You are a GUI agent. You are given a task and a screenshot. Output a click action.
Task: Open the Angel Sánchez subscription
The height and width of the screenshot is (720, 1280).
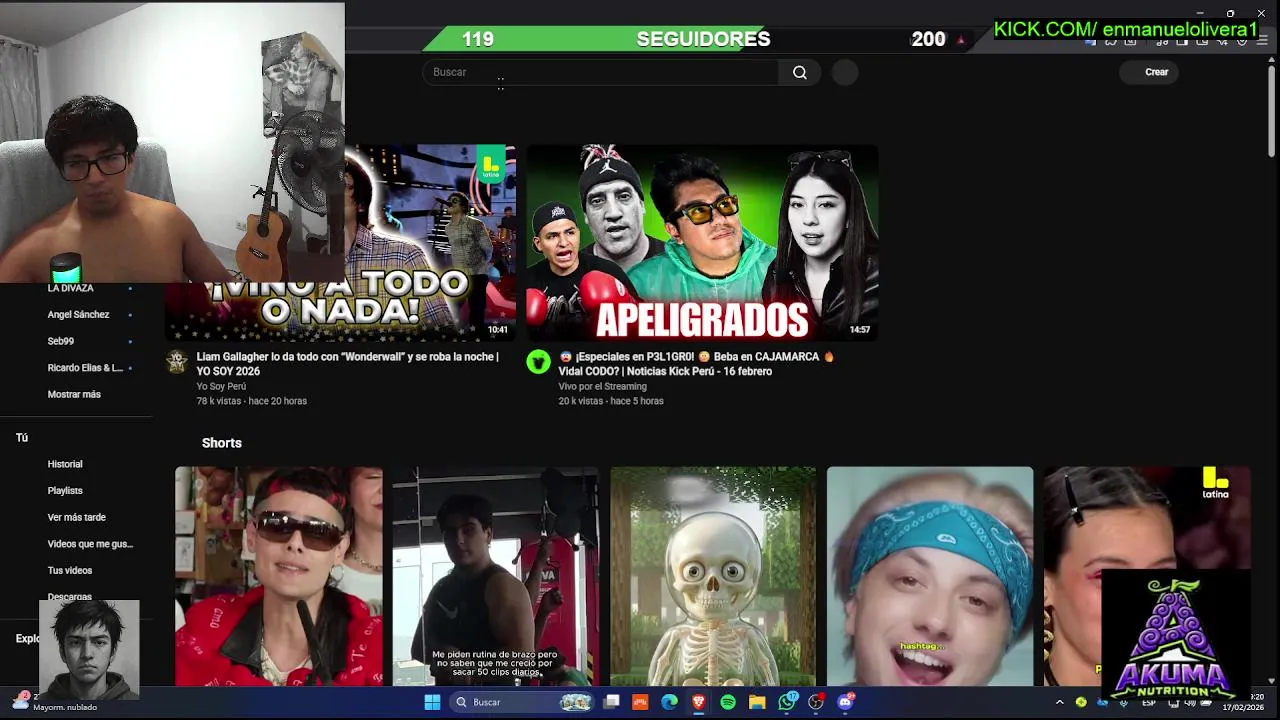(x=78, y=314)
